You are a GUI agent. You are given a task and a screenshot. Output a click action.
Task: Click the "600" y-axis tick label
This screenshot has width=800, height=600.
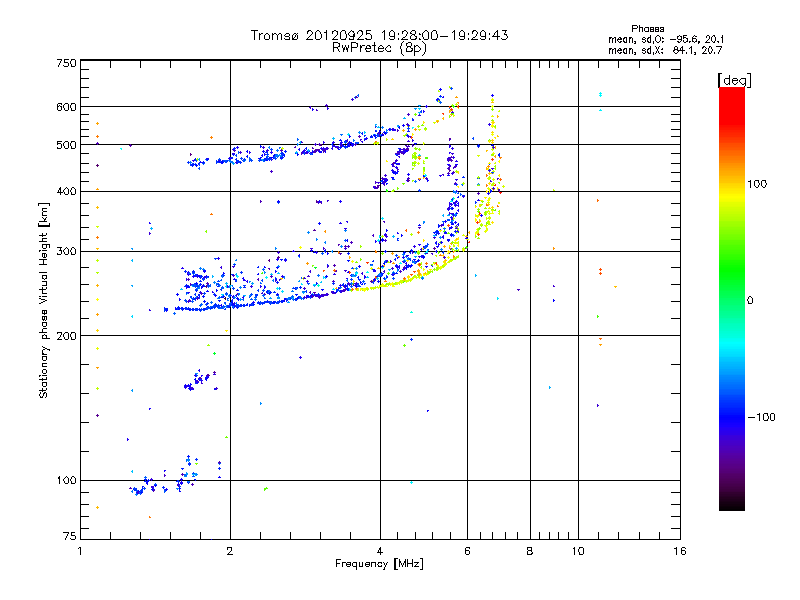tap(66, 107)
